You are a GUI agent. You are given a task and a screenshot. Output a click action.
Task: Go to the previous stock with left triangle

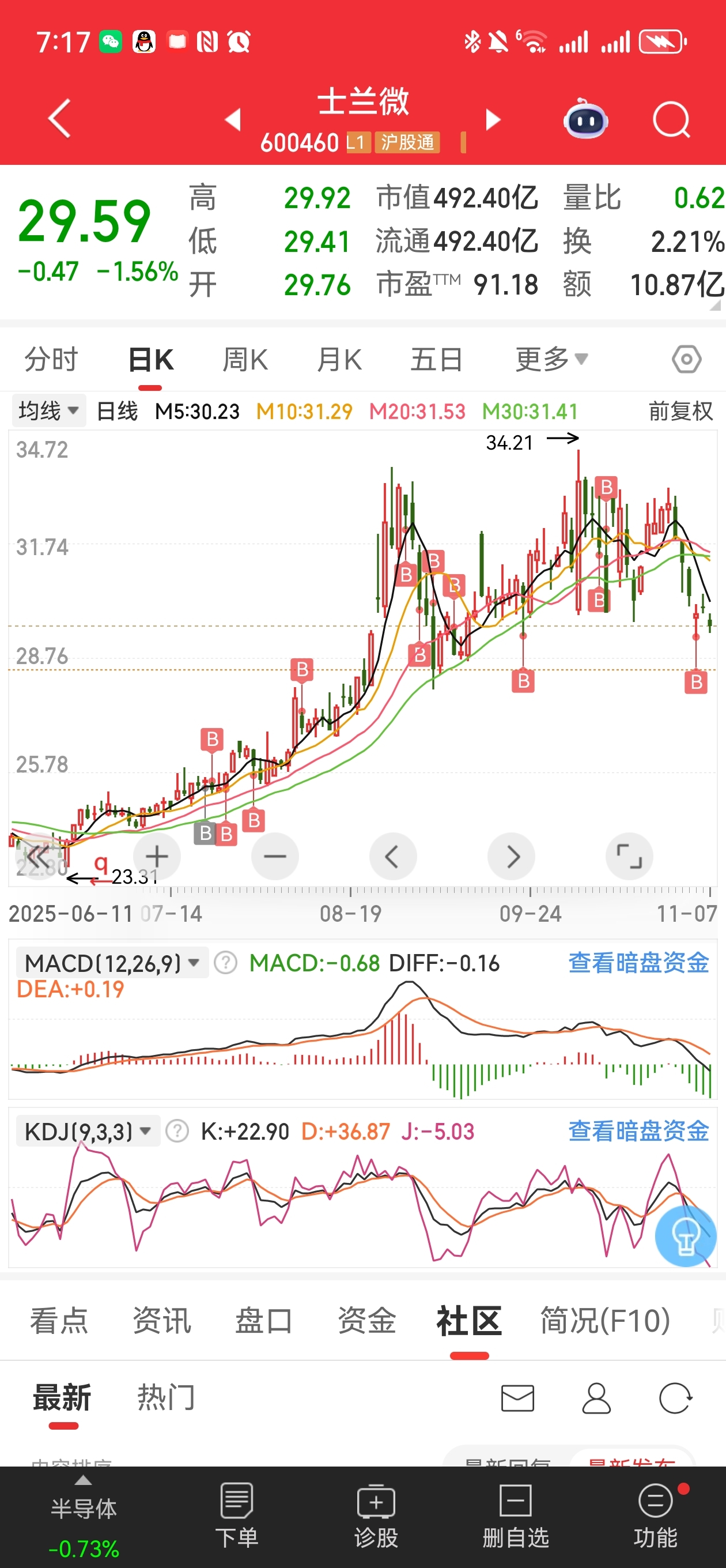[x=233, y=119]
